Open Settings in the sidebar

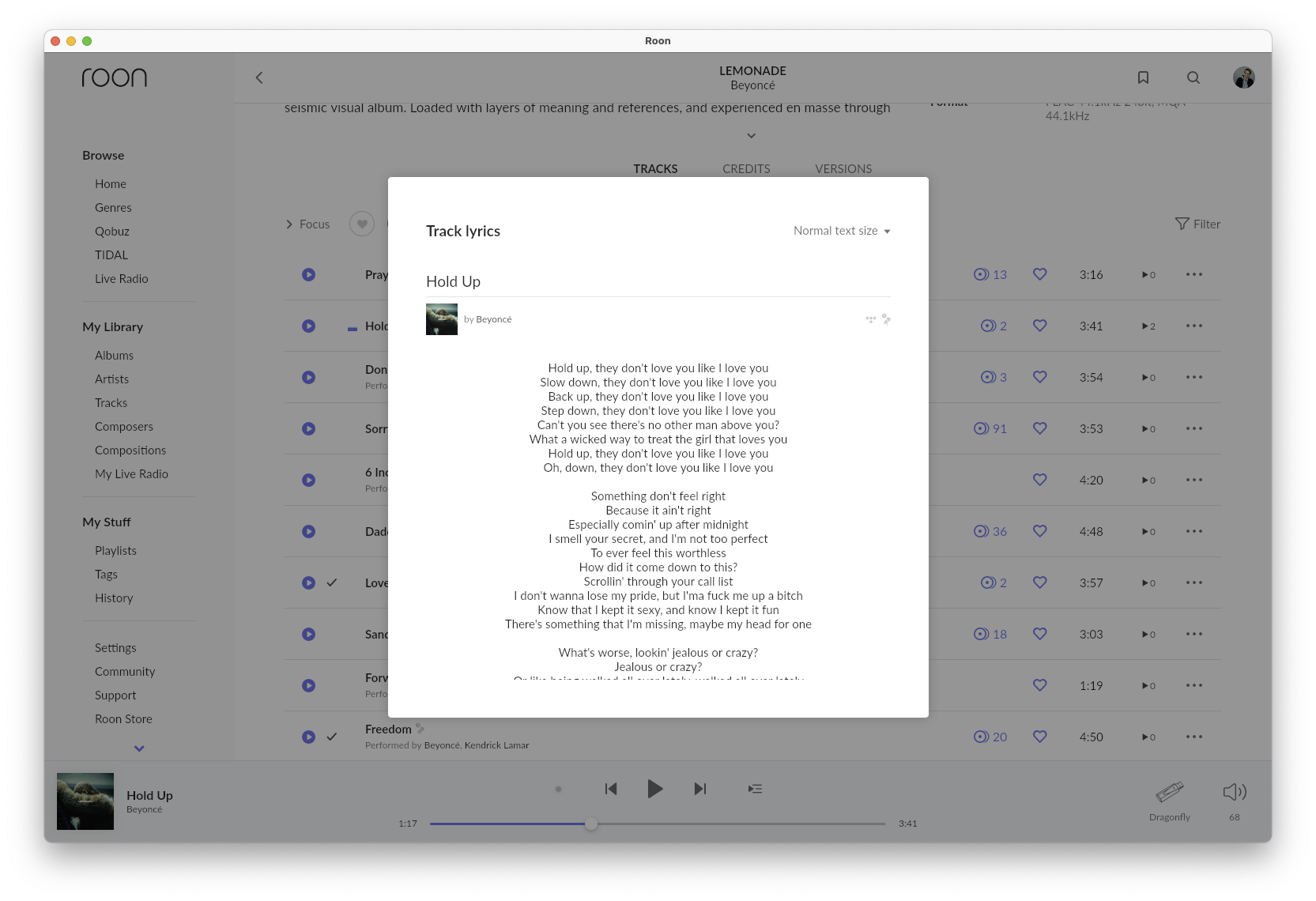tap(115, 647)
